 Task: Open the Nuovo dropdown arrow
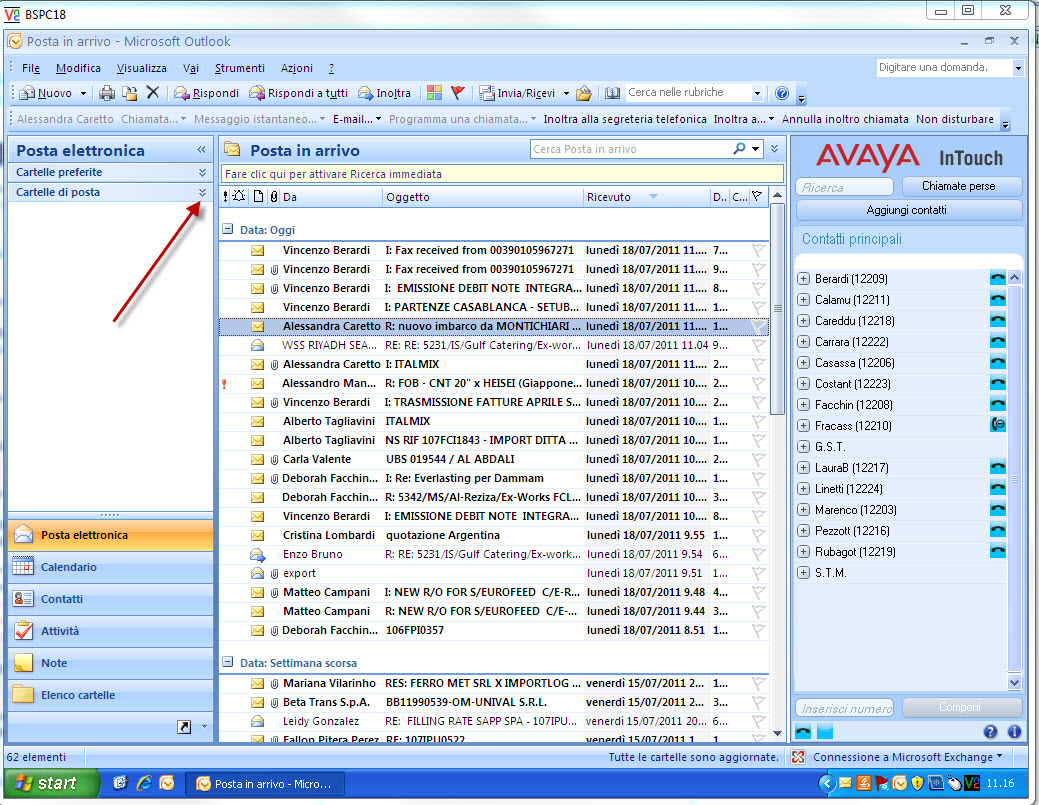[x=83, y=93]
